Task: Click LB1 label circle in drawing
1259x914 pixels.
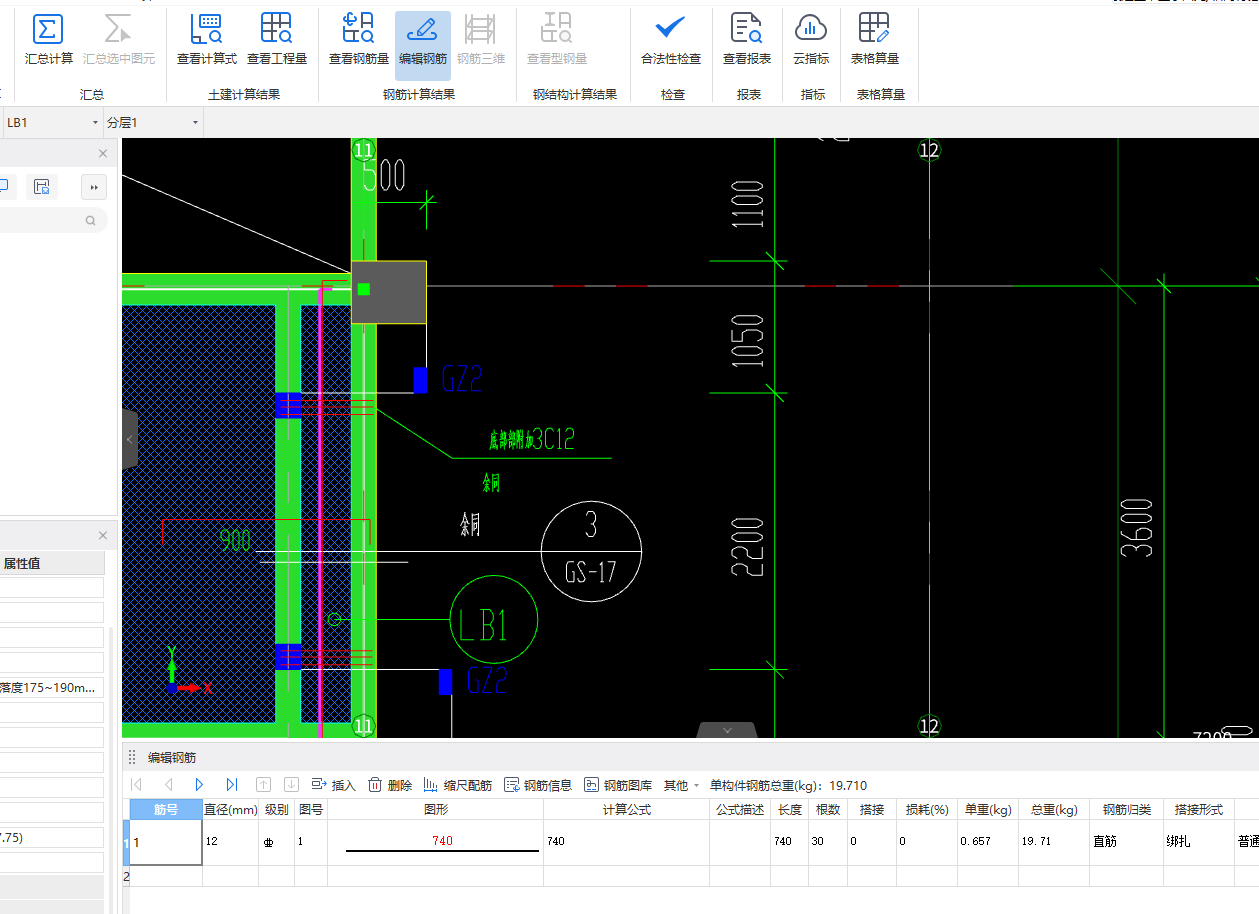Action: (x=494, y=621)
